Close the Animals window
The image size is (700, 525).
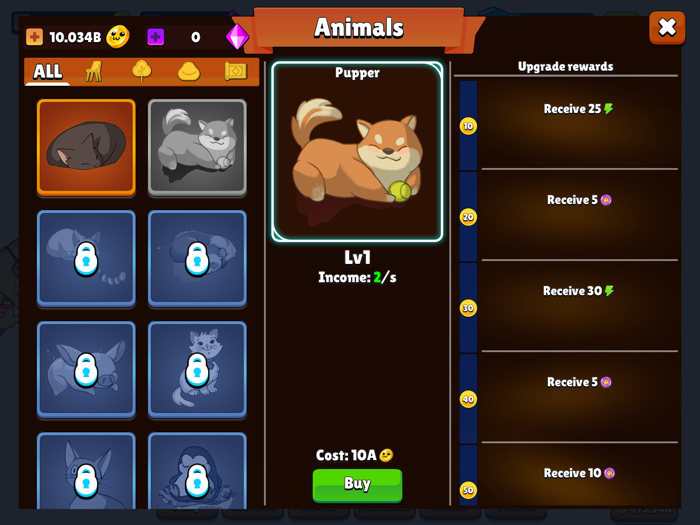(667, 28)
